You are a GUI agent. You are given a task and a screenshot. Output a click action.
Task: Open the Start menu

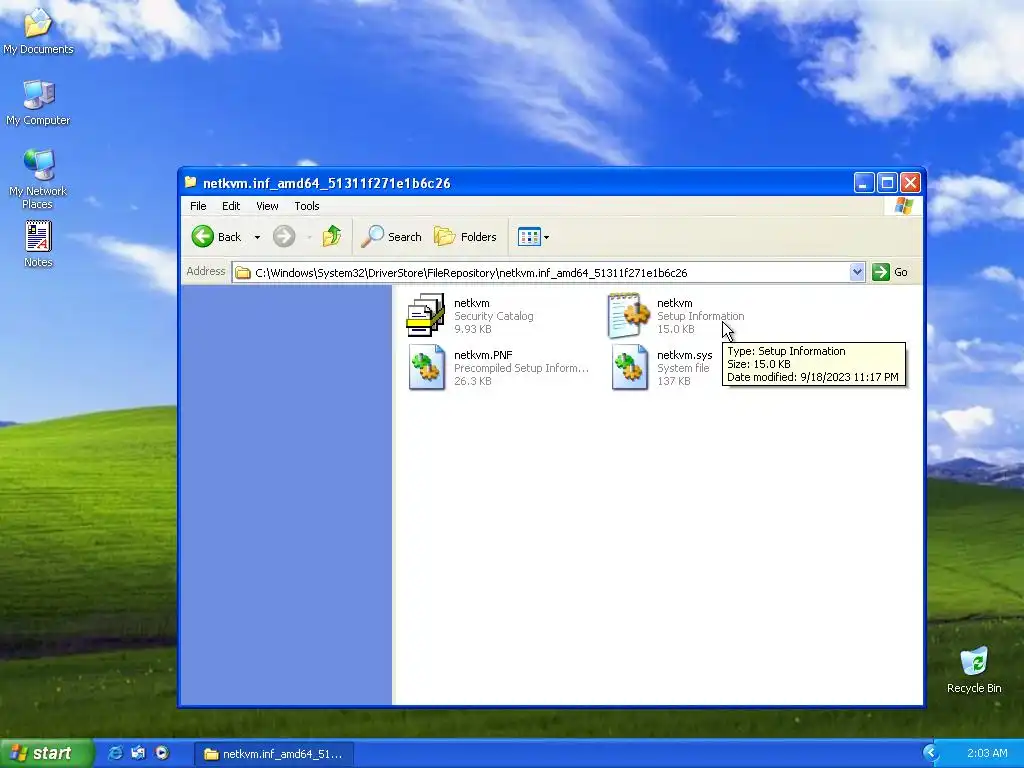[46, 753]
